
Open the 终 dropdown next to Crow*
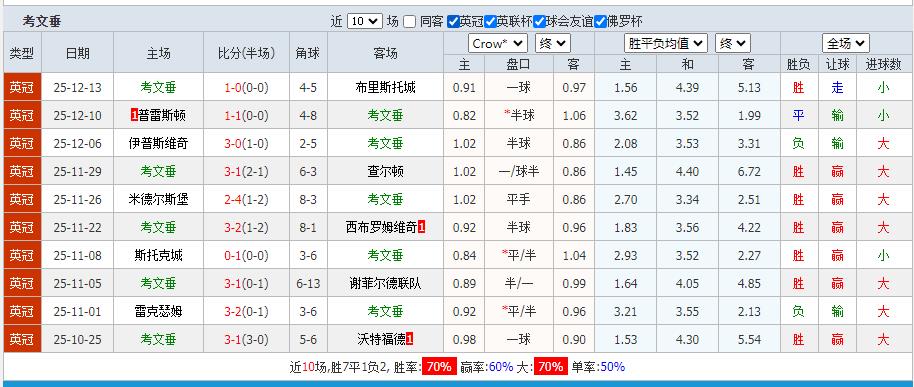pos(553,44)
